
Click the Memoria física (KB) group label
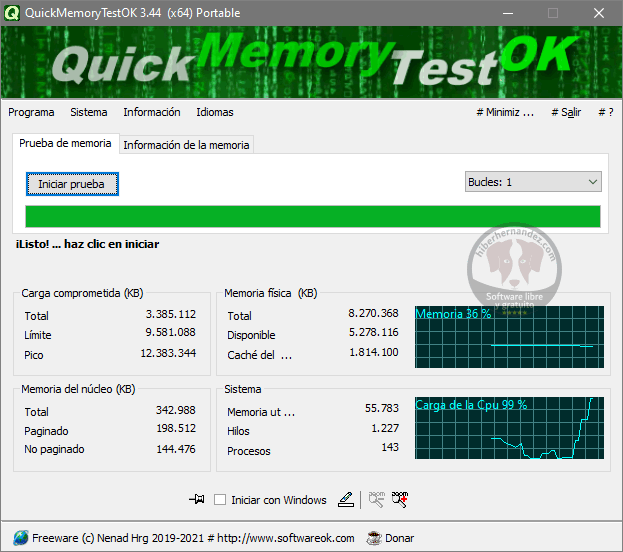271,293
